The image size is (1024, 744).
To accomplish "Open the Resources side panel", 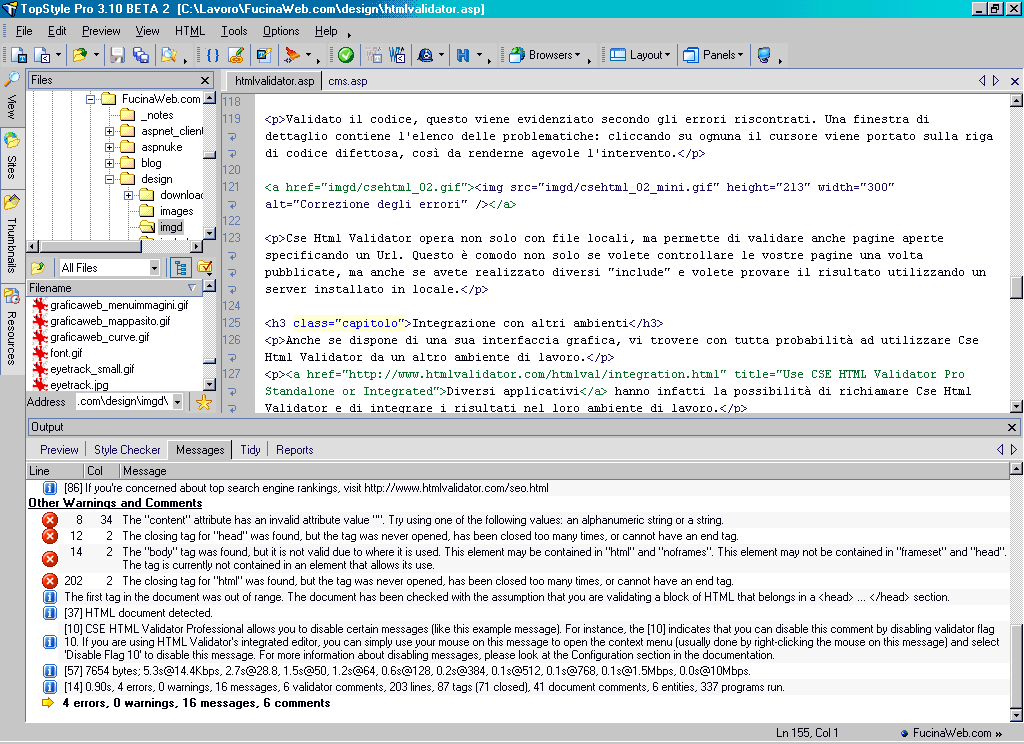I will click(12, 330).
